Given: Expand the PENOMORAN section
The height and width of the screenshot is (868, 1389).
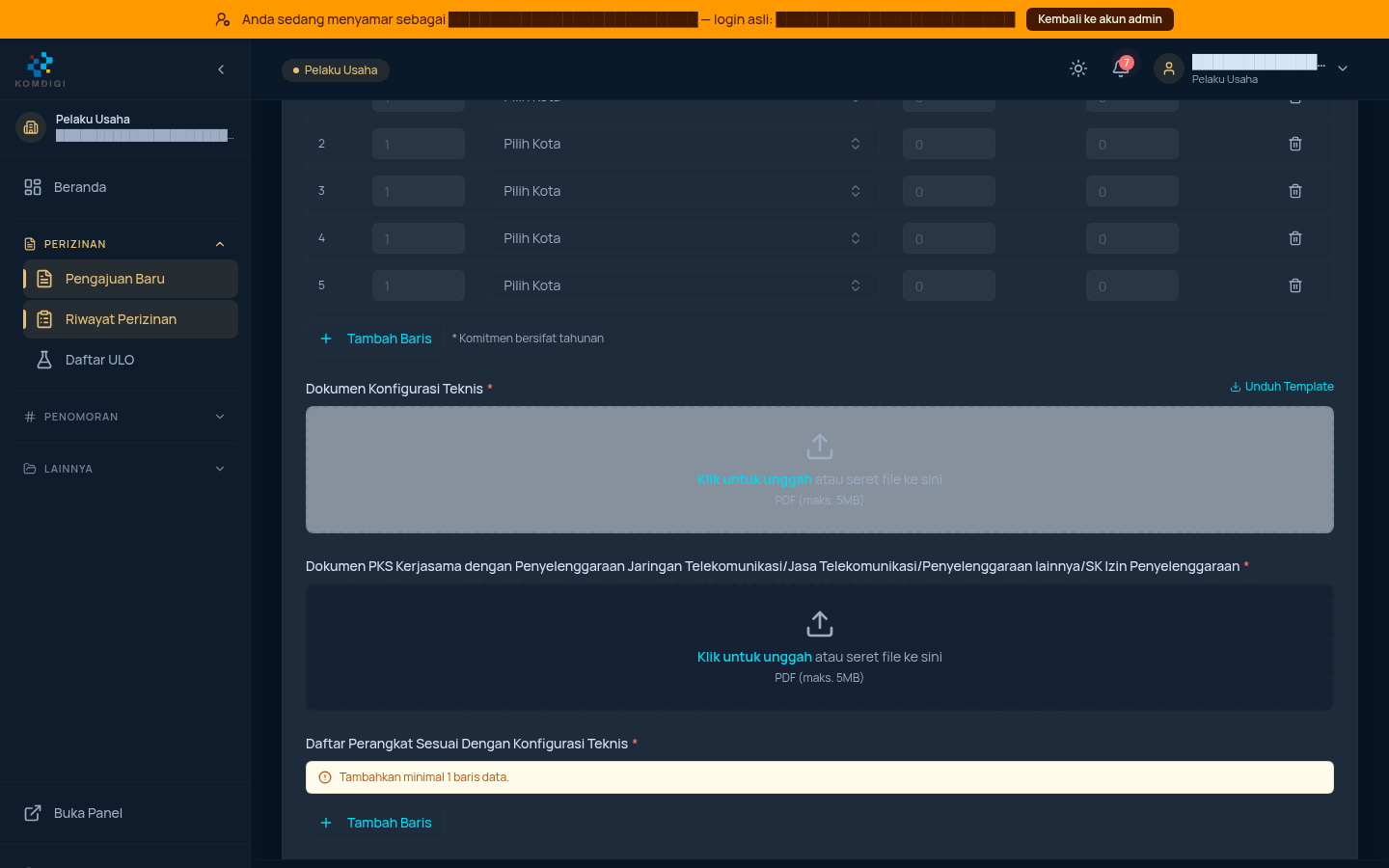Looking at the screenshot, I should point(125,417).
